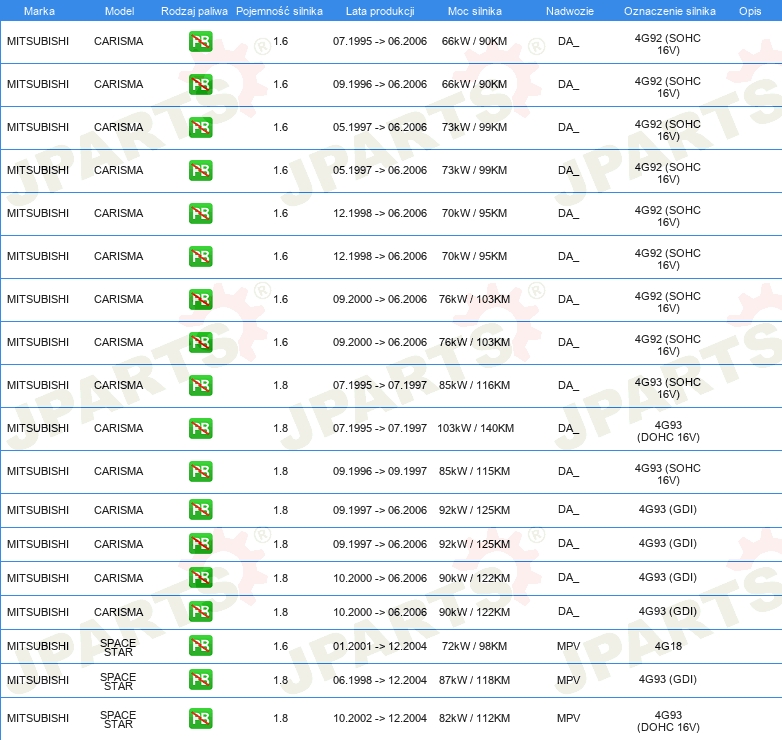
Task: Click the Marka column header
Action: pos(39,11)
